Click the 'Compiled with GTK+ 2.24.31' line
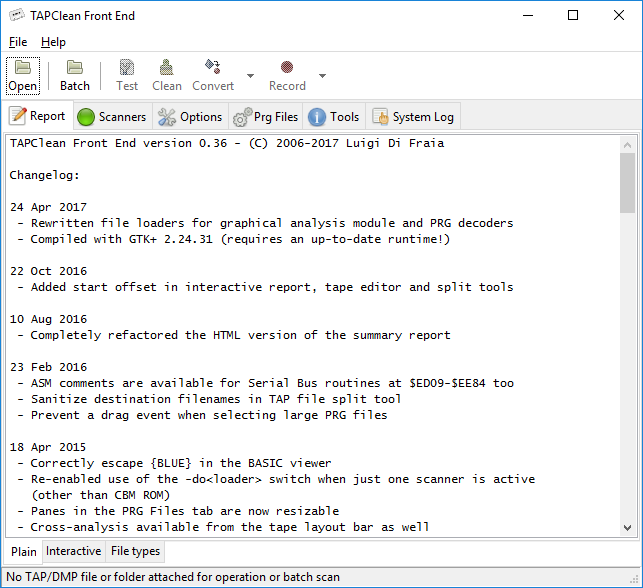 (234, 239)
